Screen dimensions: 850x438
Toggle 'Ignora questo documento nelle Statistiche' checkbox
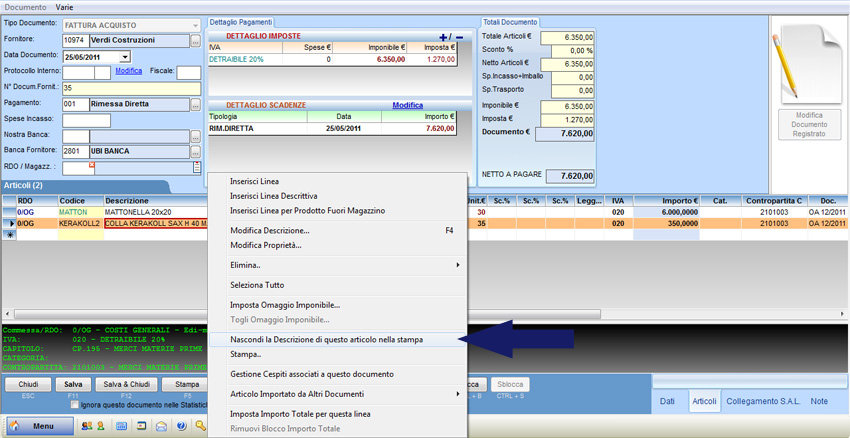75,405
